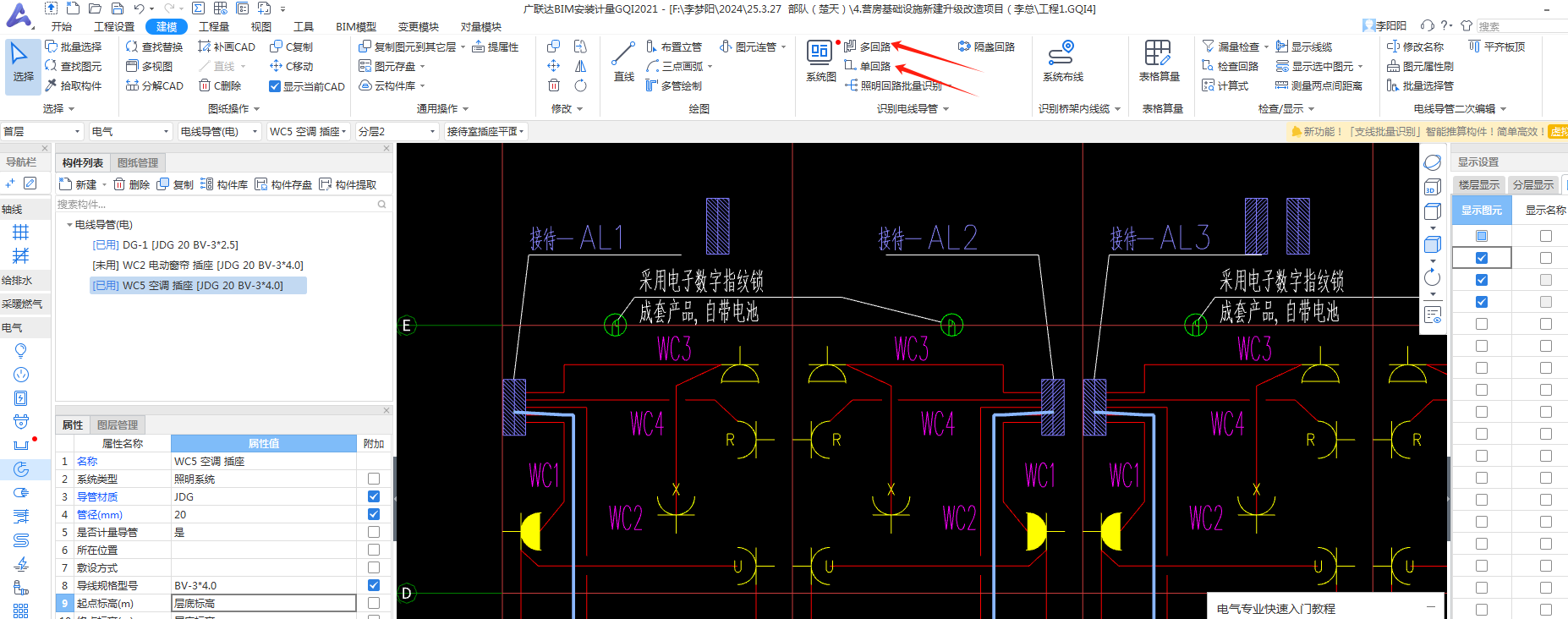Check 附加 box for 起点标高(m) row

[374, 603]
